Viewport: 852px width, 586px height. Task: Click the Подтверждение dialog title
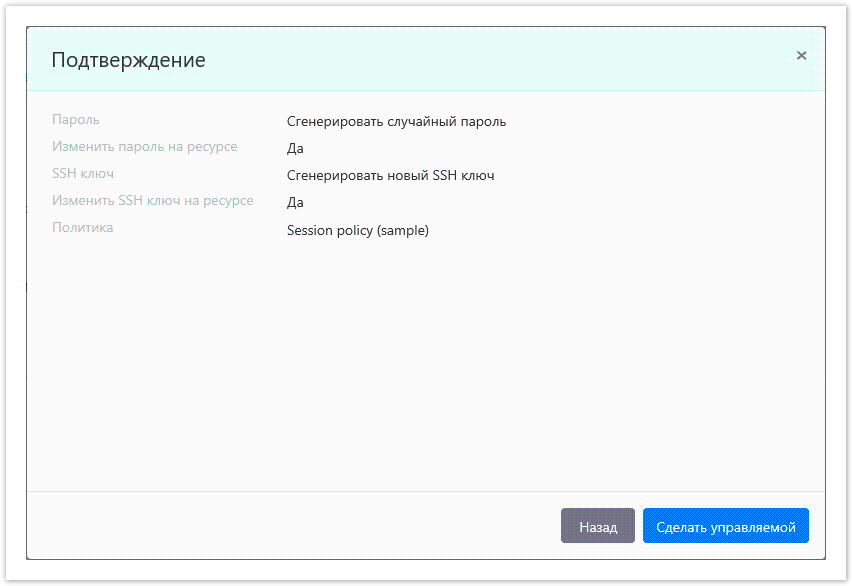128,60
